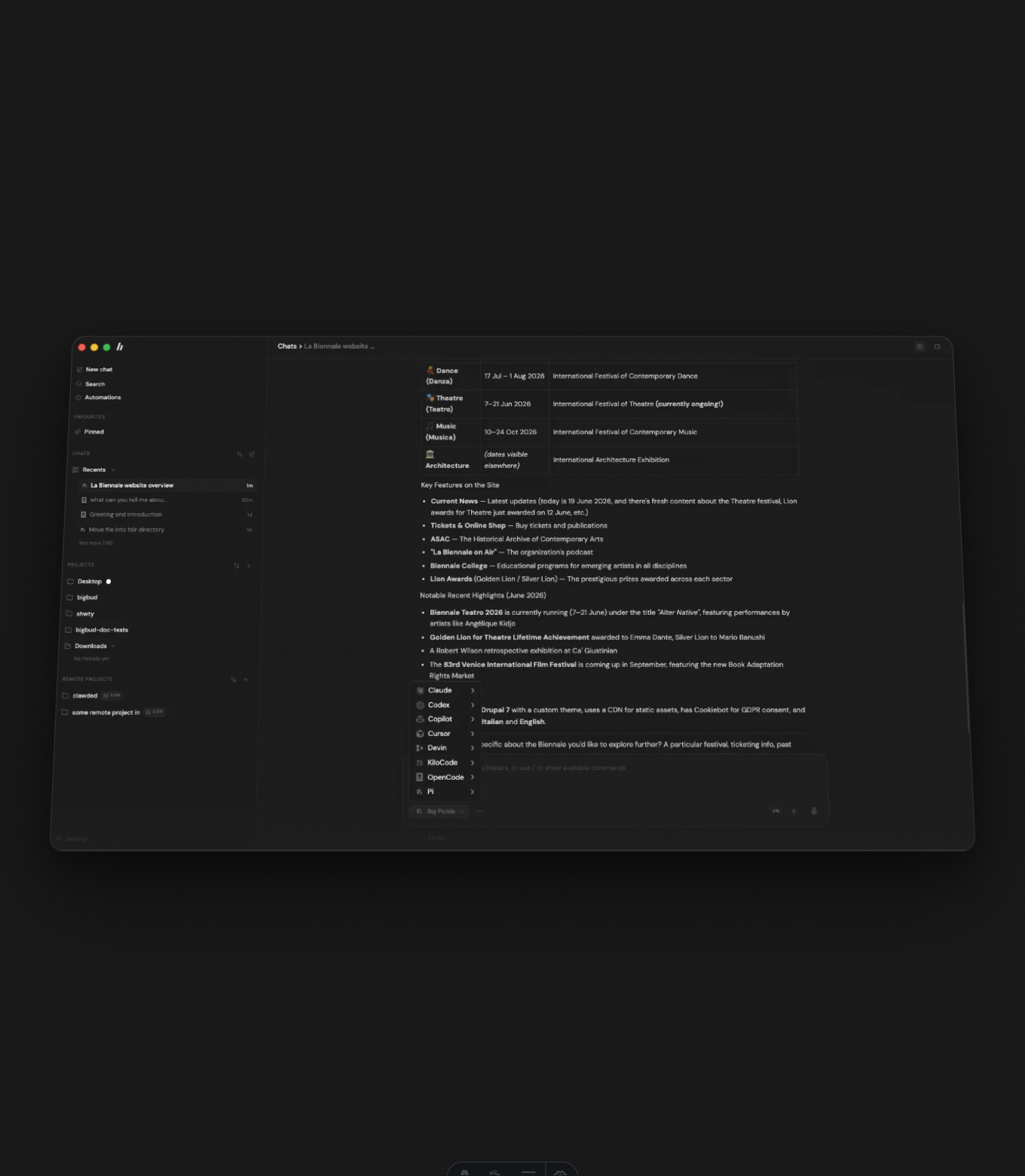Add a project with Projects plus icon
1025x1176 pixels.
pos(249,566)
